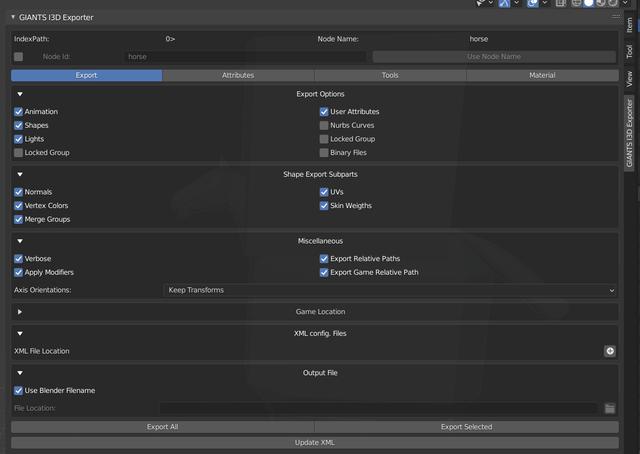The image size is (640, 454).
Task: Uncheck the Animation checkbox
Action: (18, 111)
